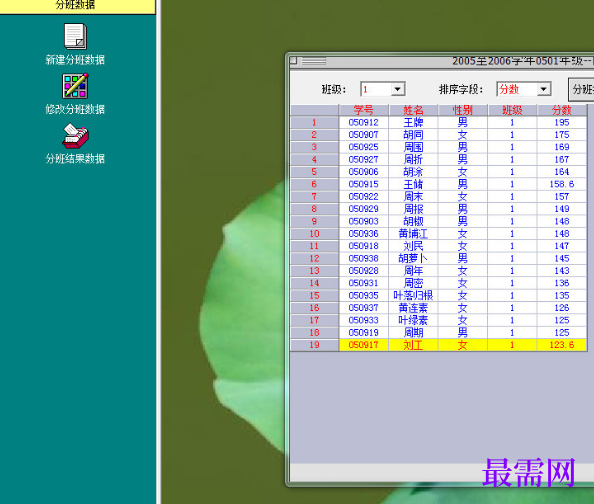Screen dimensions: 594x504
Task: Click score cell 195
Action: [x=562, y=122]
